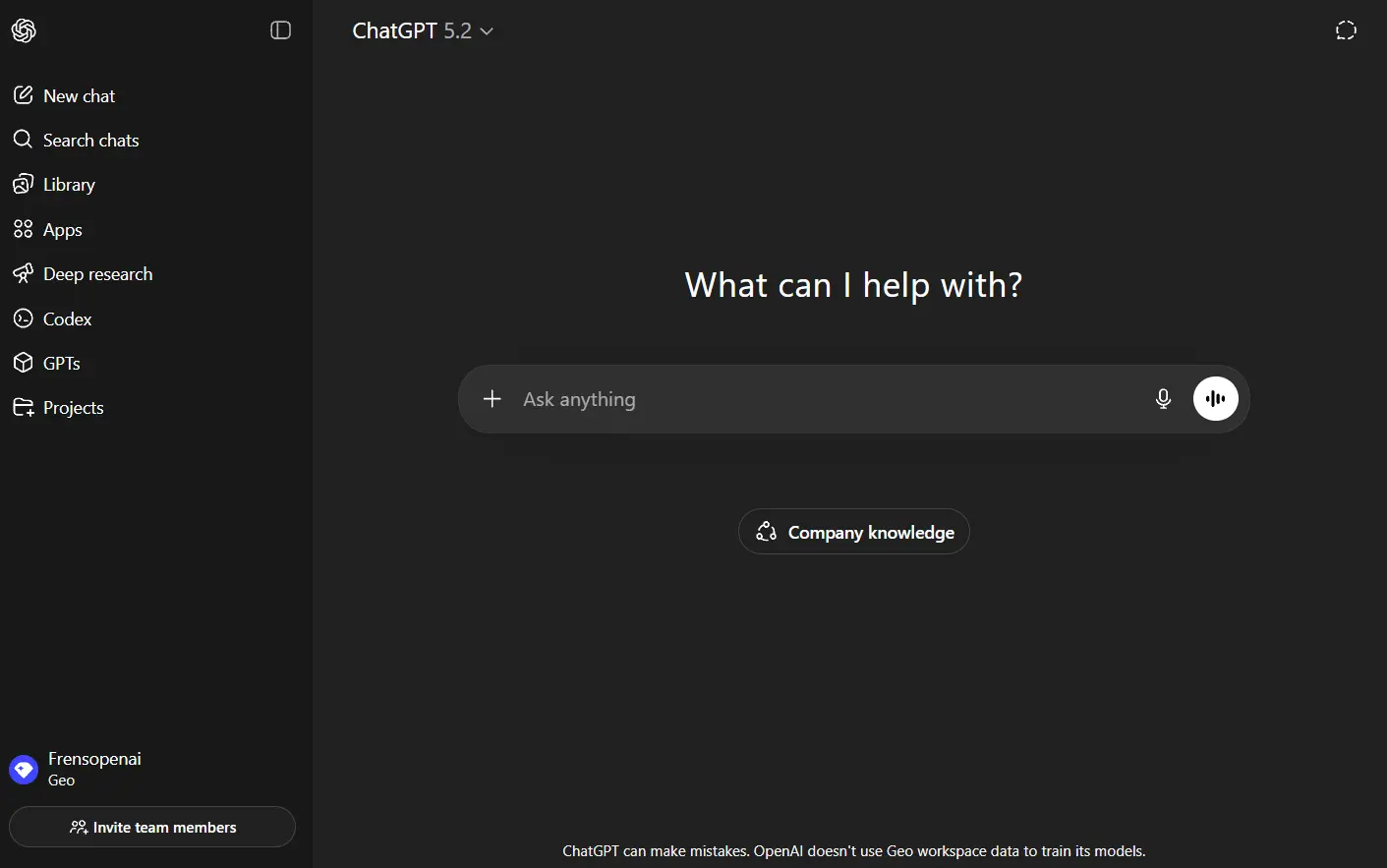1387x868 pixels.
Task: Start dictation with the microphone icon
Action: (x=1163, y=398)
